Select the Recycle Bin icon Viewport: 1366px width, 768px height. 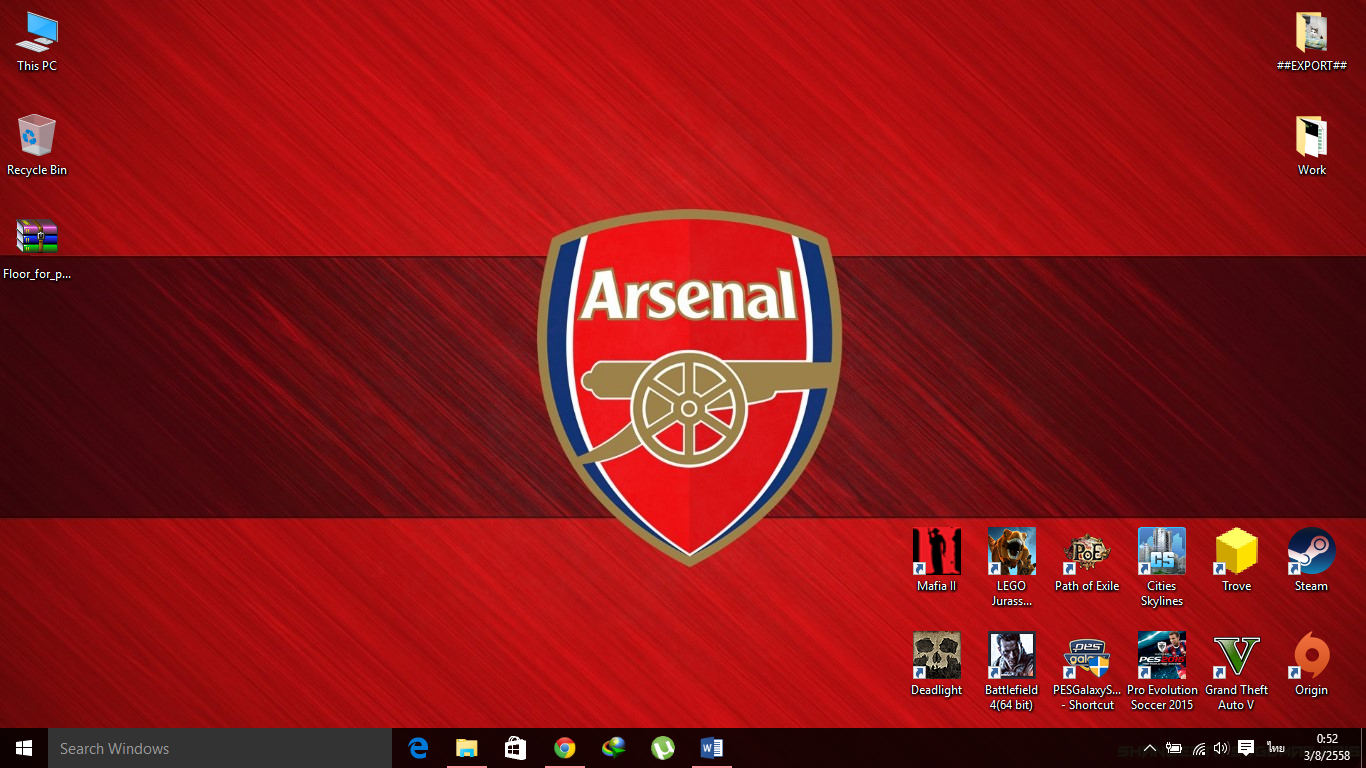coord(37,146)
